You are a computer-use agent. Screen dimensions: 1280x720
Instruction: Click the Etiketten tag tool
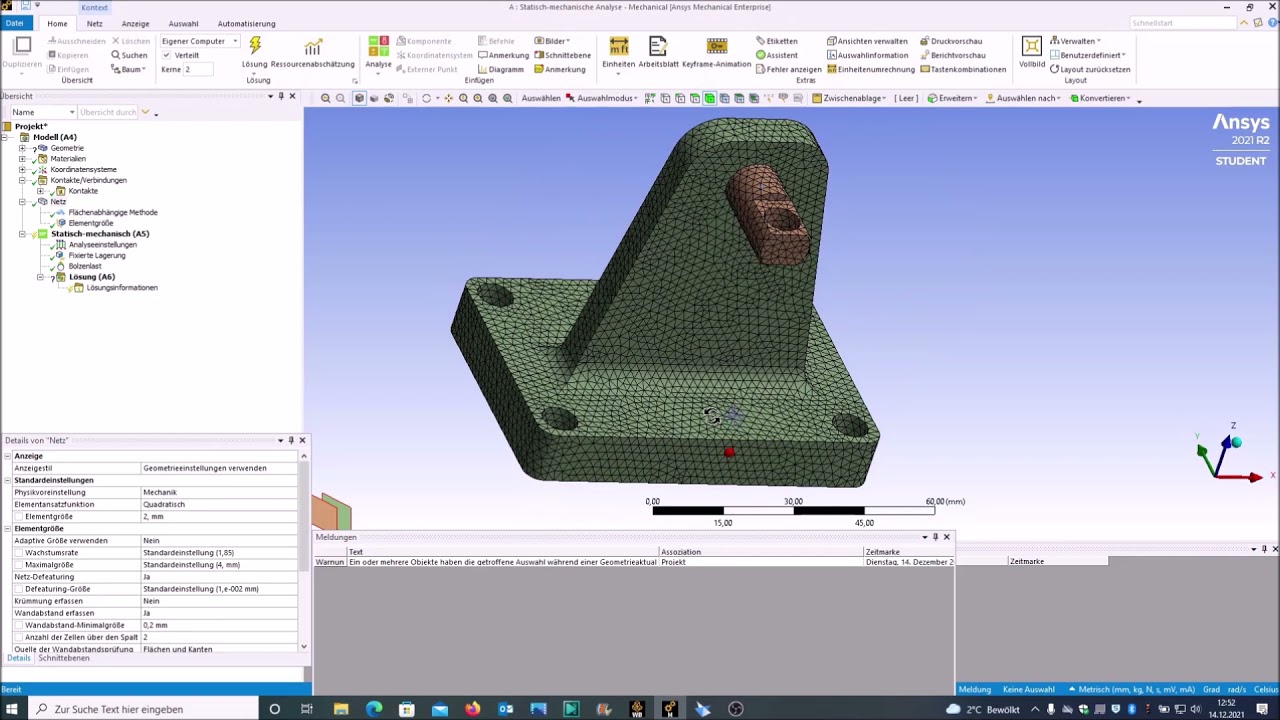(x=776, y=41)
